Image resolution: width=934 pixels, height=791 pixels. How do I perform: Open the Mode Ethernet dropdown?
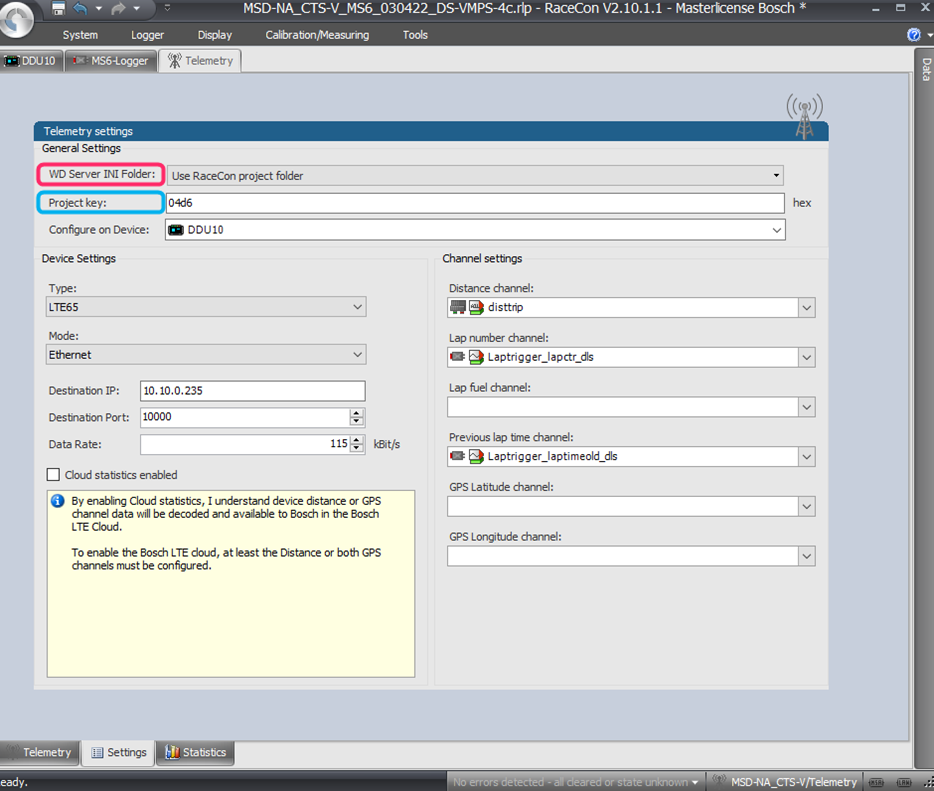tap(206, 354)
